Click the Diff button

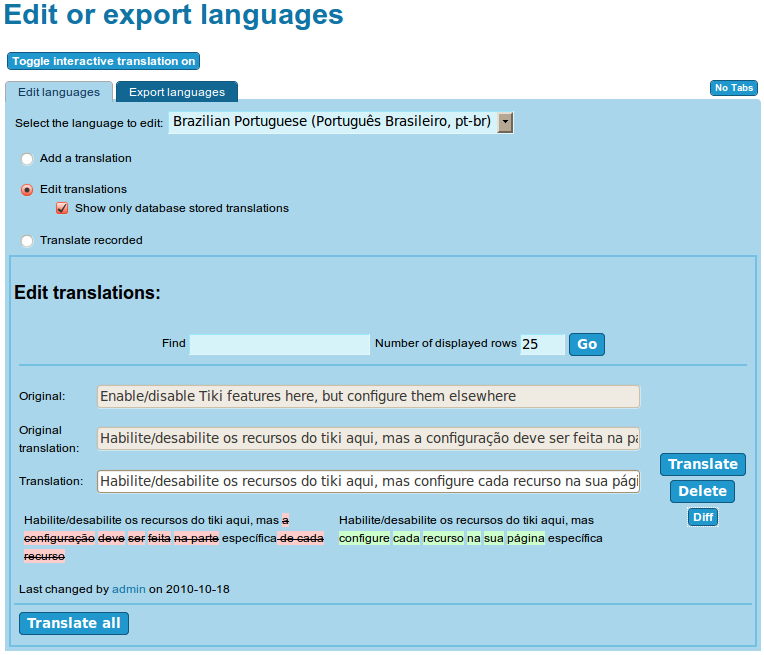(702, 517)
